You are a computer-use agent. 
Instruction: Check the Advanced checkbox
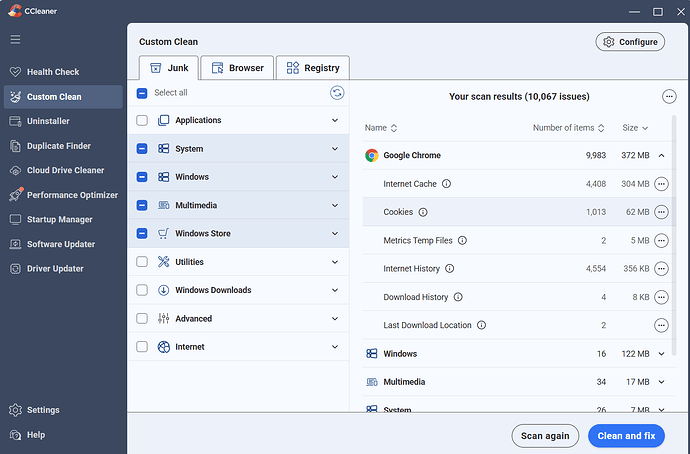click(142, 319)
